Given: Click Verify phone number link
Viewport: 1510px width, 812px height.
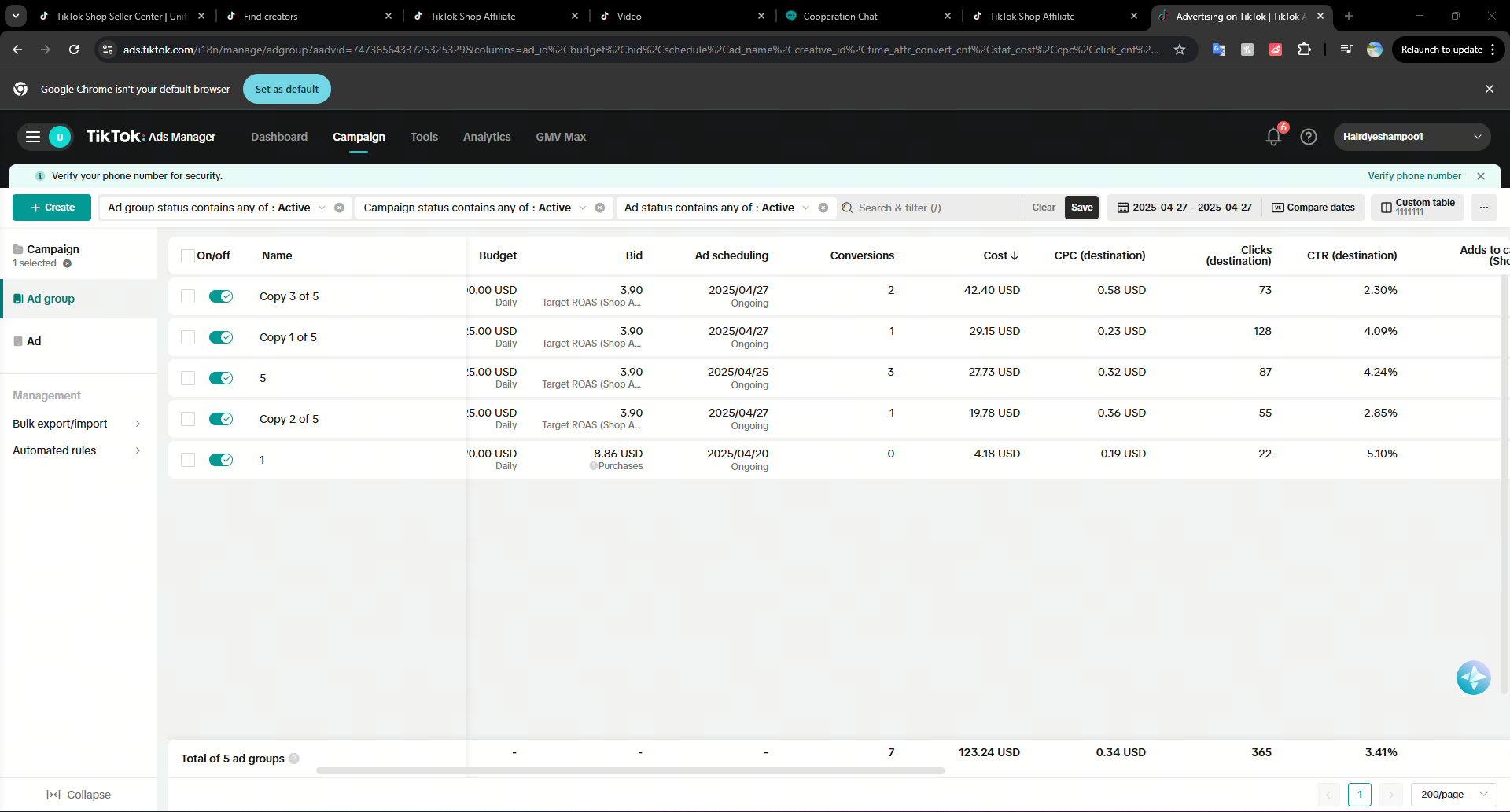Looking at the screenshot, I should click(x=1414, y=176).
